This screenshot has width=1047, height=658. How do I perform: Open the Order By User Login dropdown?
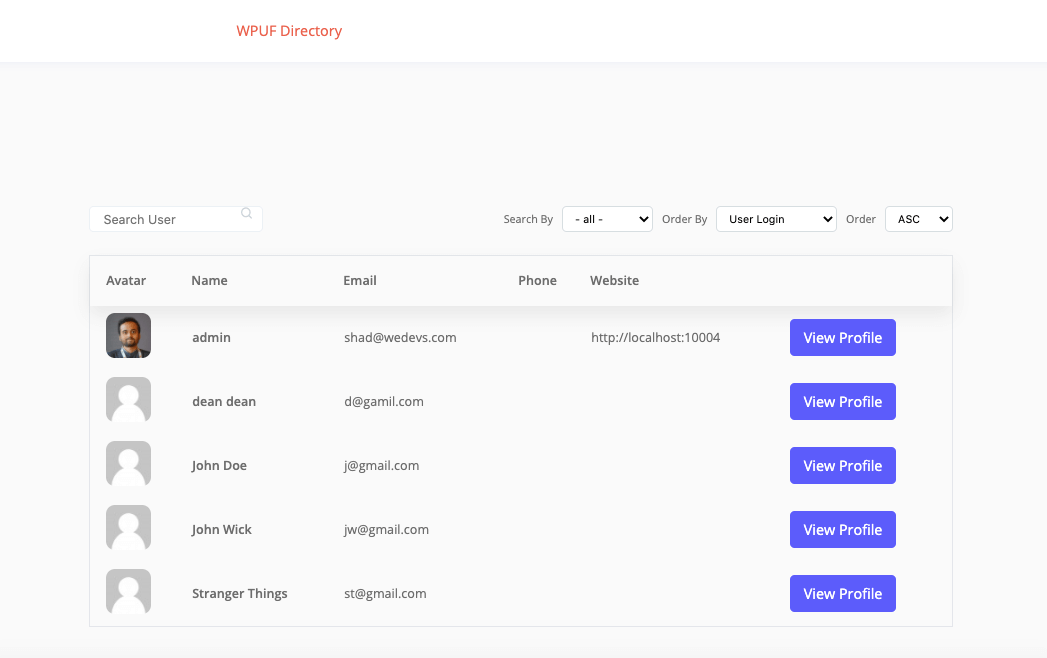click(x=776, y=219)
